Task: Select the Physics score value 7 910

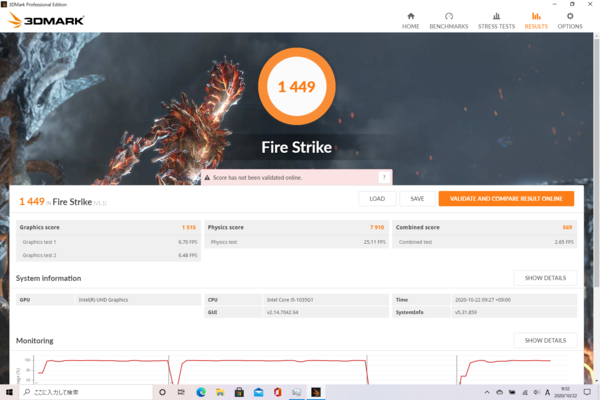Action: (377, 227)
